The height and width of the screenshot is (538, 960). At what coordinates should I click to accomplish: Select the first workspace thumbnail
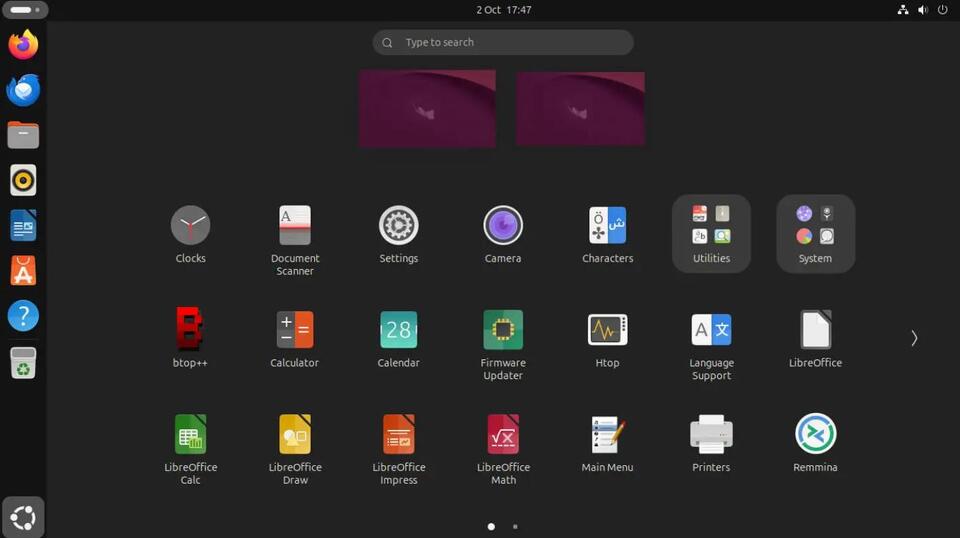[427, 108]
